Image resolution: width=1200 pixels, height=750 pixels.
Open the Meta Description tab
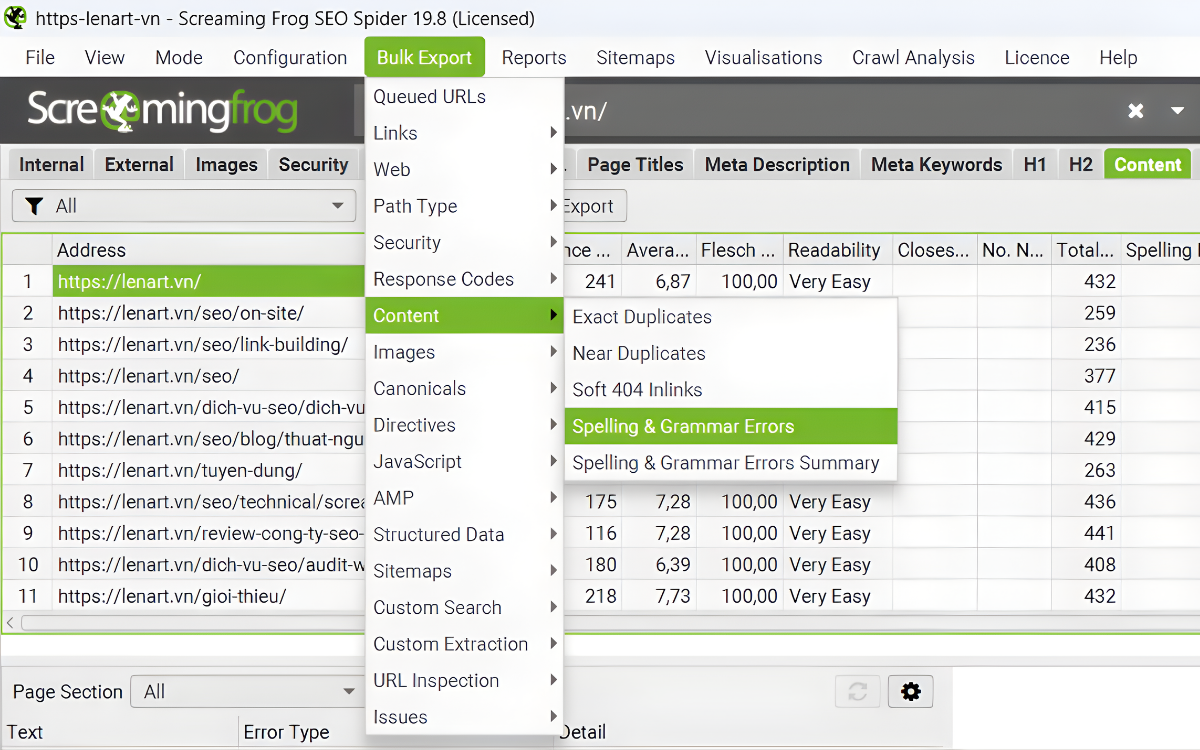(x=777, y=165)
